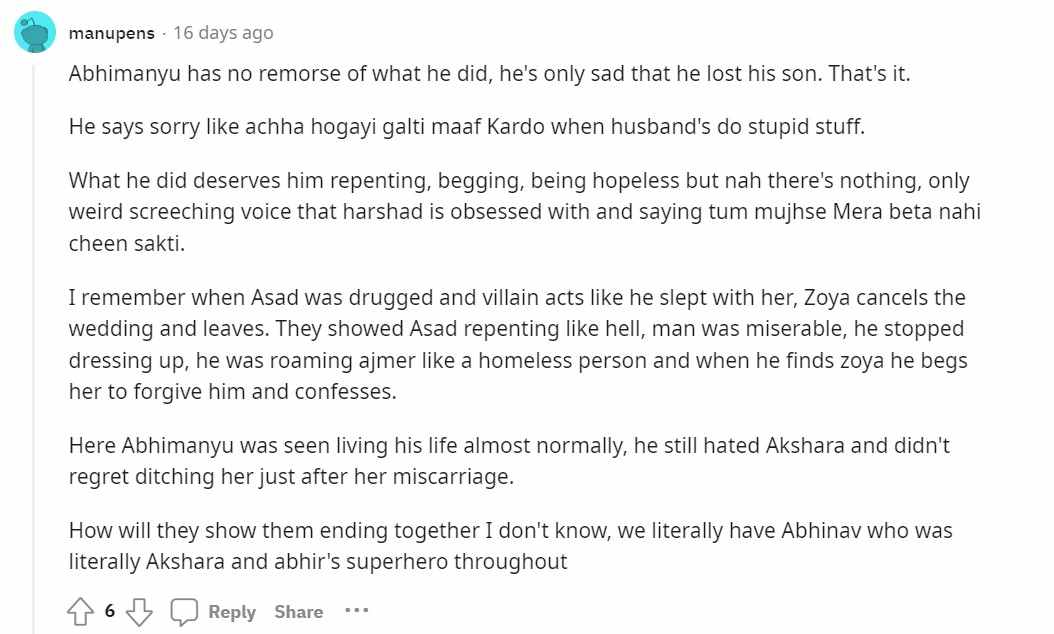Open the Share menu item
1054x634 pixels.
297,611
